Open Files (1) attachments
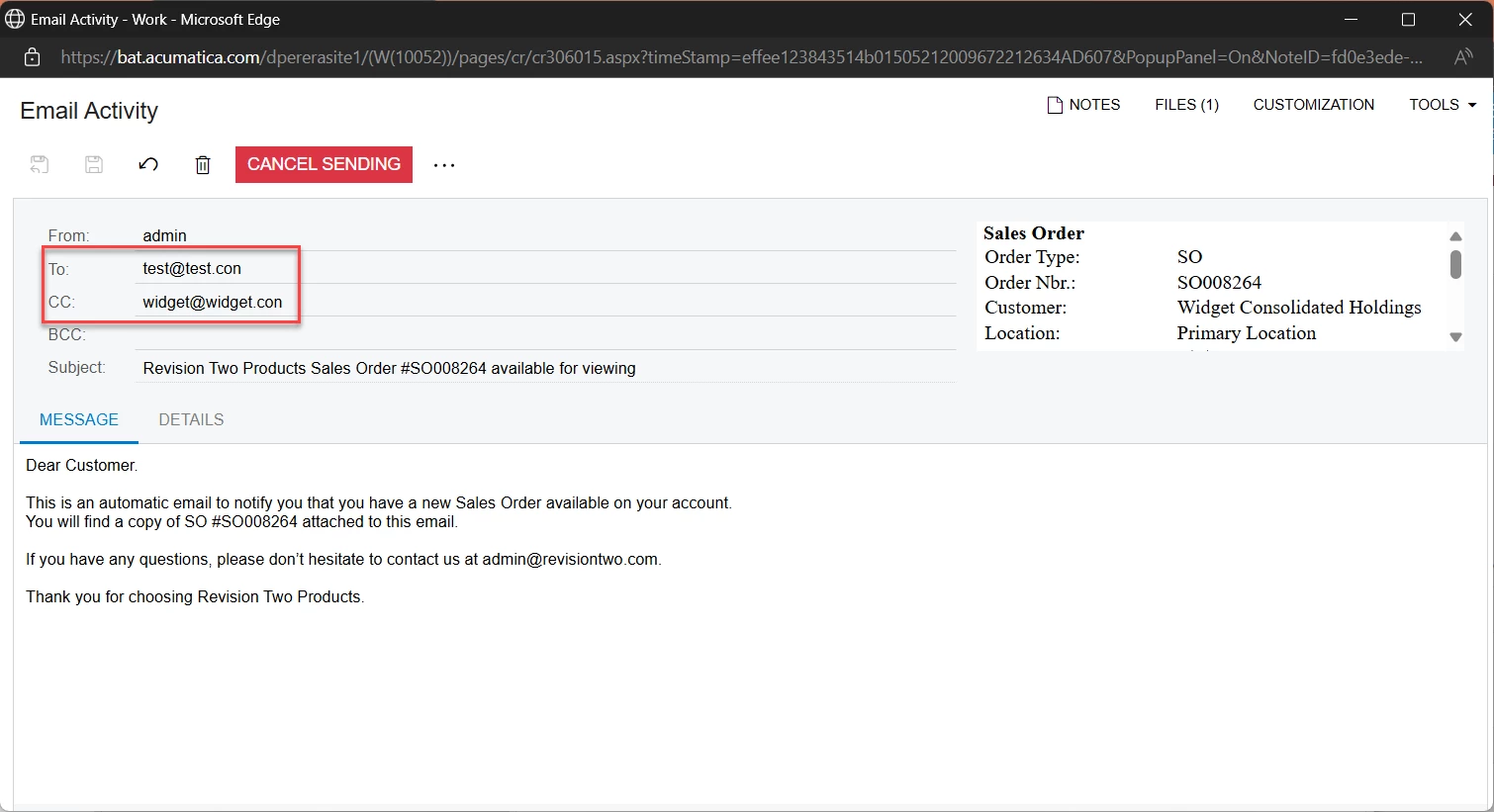The width and height of the screenshot is (1494, 812). 1186,105
